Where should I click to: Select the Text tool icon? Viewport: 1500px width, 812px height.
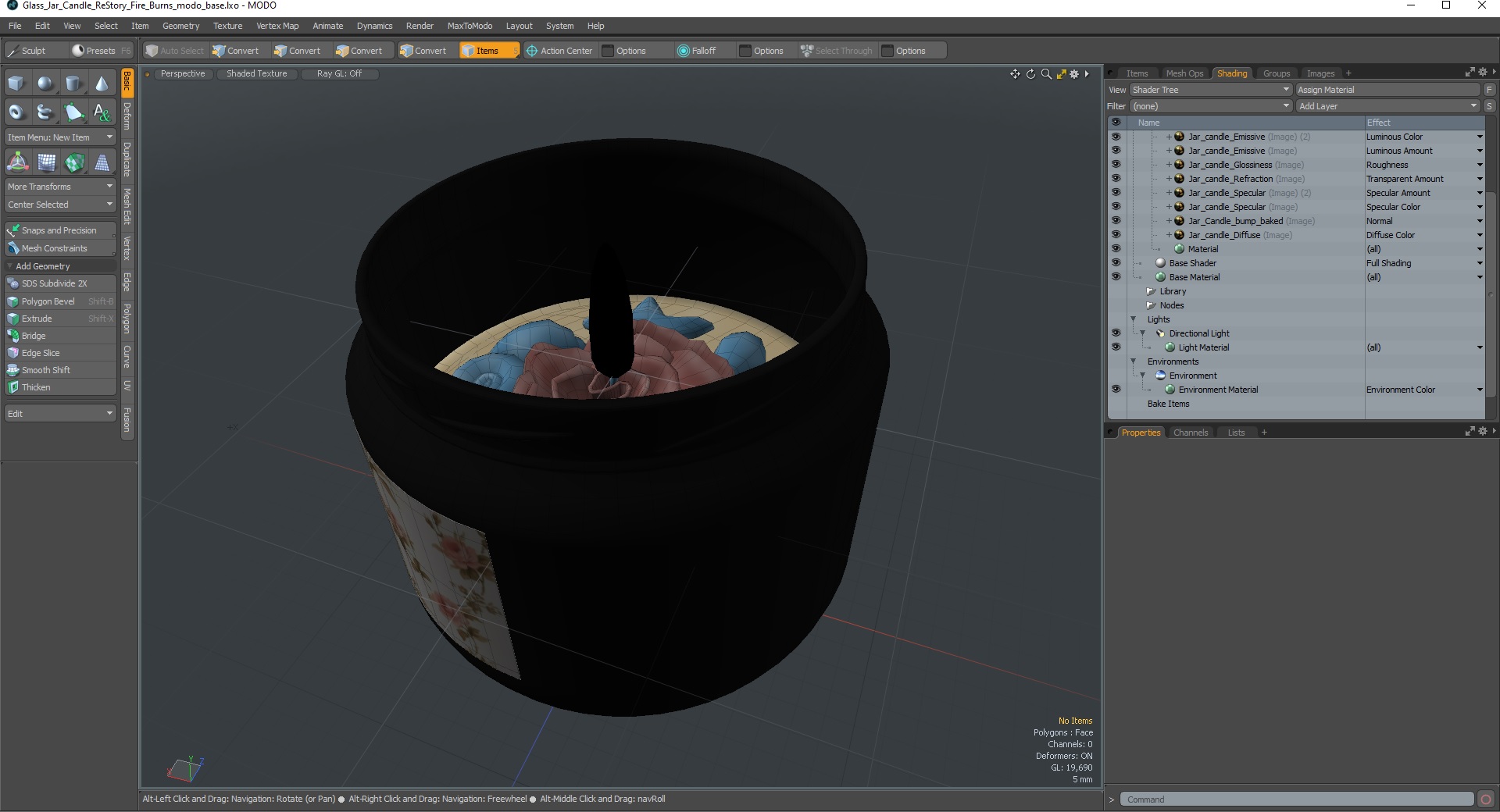pyautogui.click(x=102, y=112)
